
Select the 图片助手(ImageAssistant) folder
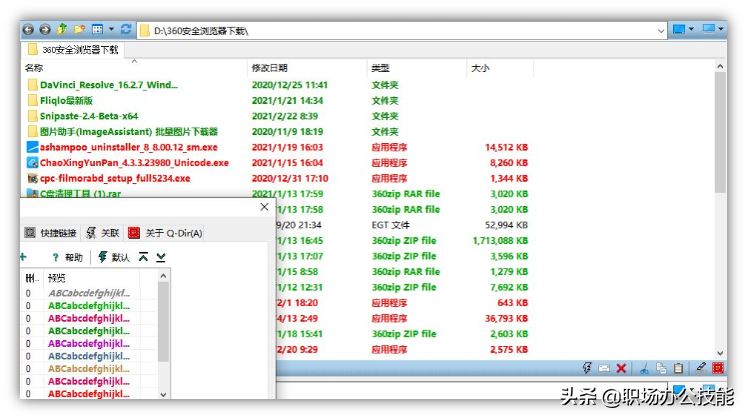point(129,131)
